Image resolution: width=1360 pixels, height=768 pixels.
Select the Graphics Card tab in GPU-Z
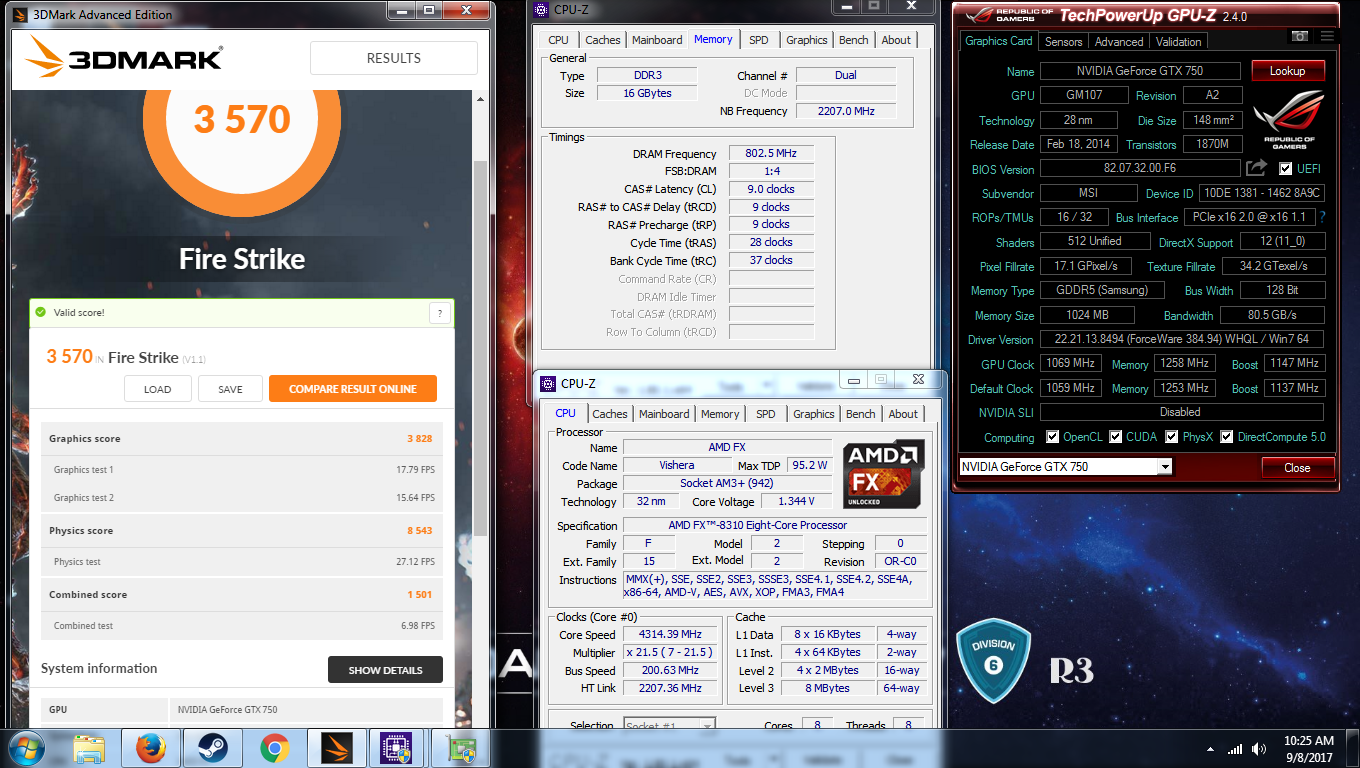click(998, 41)
